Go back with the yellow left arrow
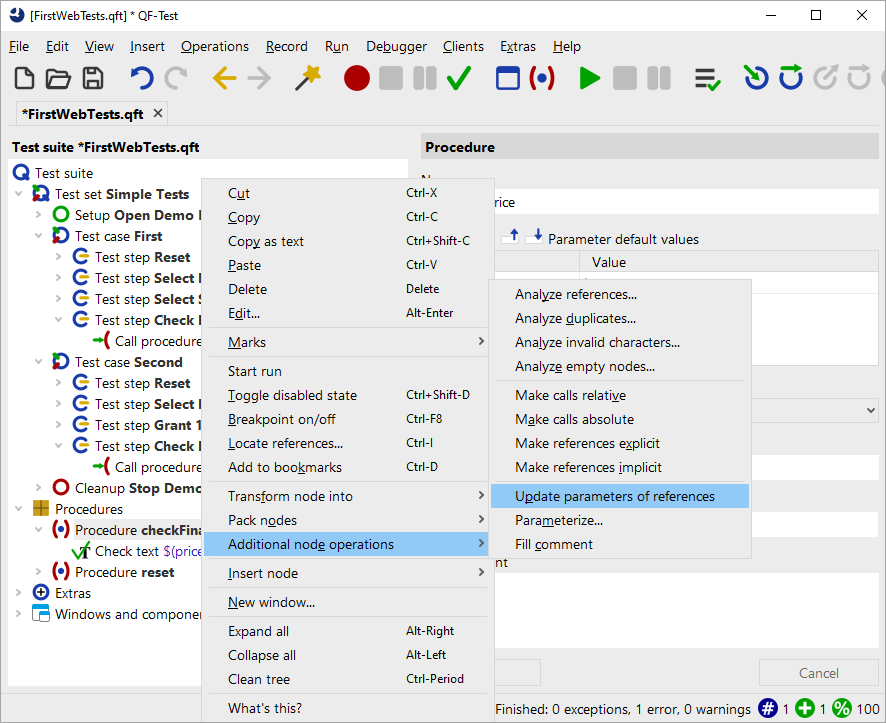Viewport: 886px width, 723px height. click(x=224, y=78)
